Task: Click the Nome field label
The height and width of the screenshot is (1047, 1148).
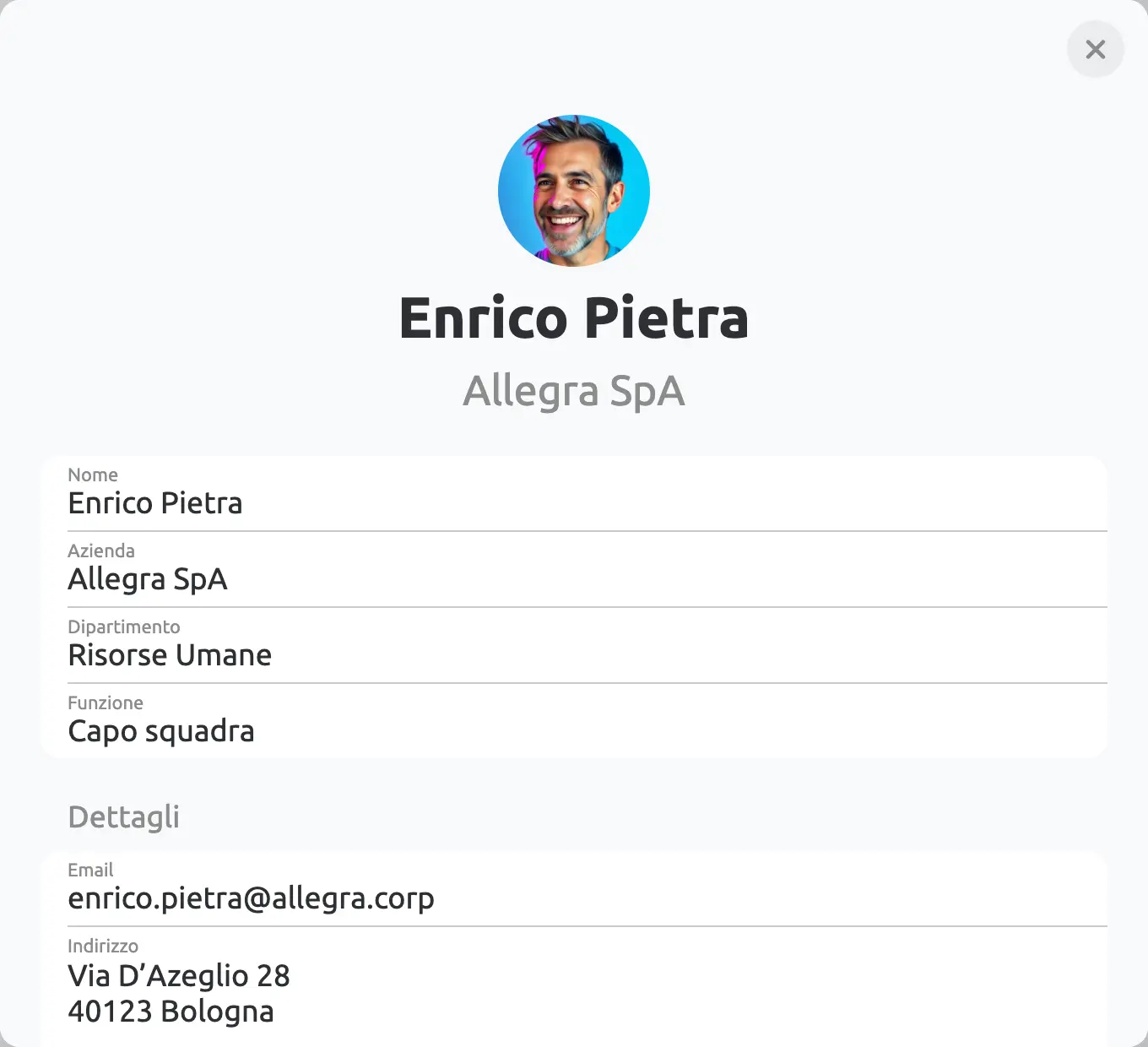Action: [x=93, y=475]
